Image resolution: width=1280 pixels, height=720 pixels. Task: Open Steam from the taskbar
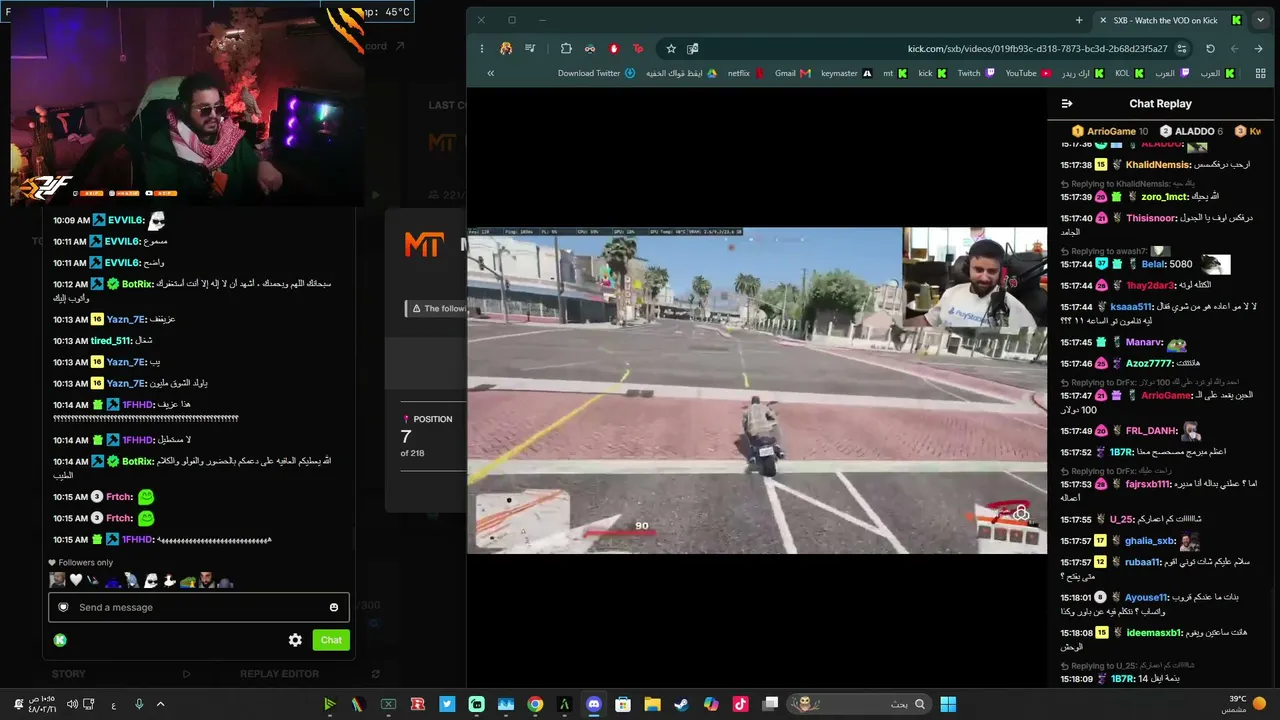coord(681,704)
